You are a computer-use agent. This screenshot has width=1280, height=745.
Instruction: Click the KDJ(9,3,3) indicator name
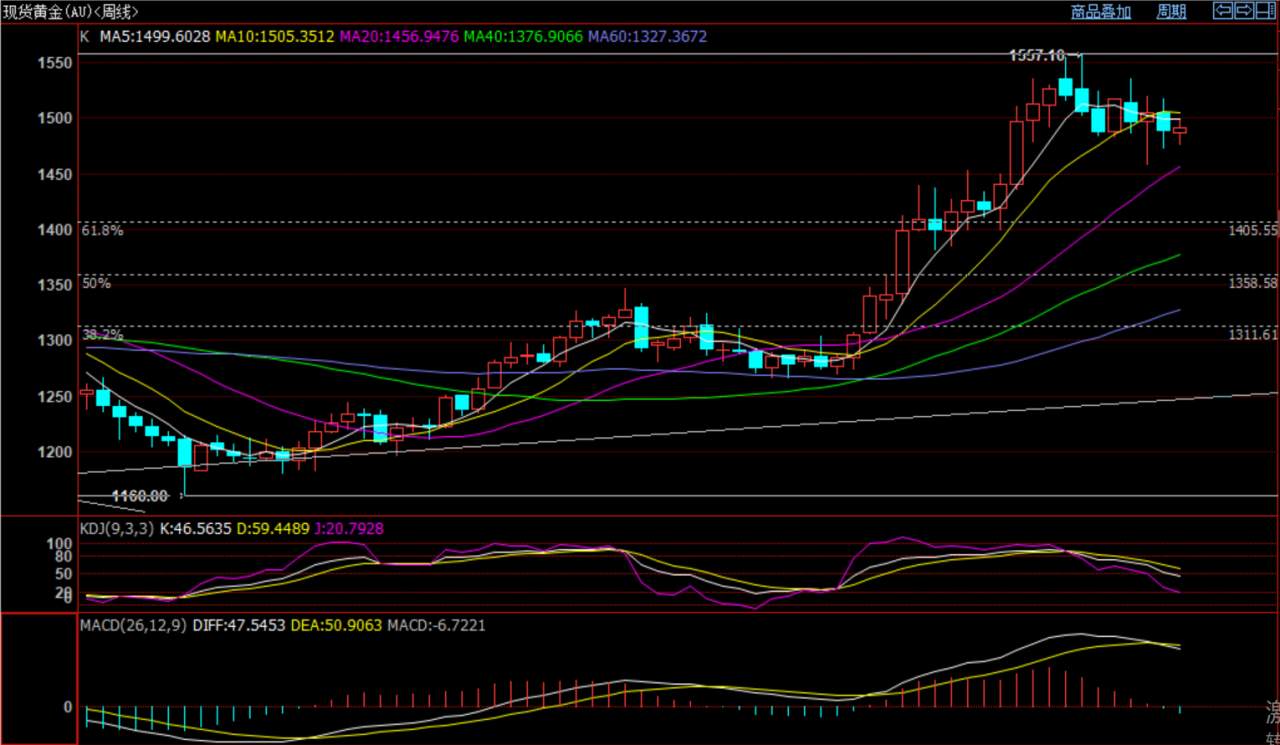[116, 527]
